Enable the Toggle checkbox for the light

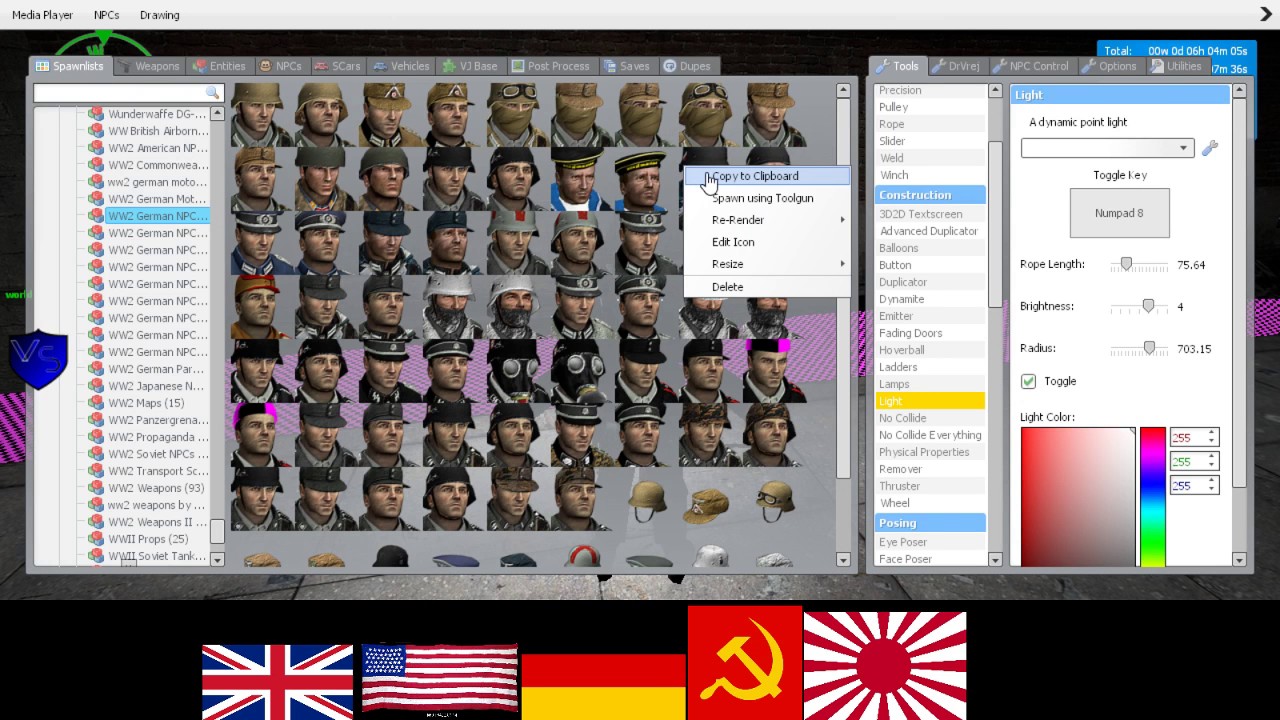tap(1028, 381)
